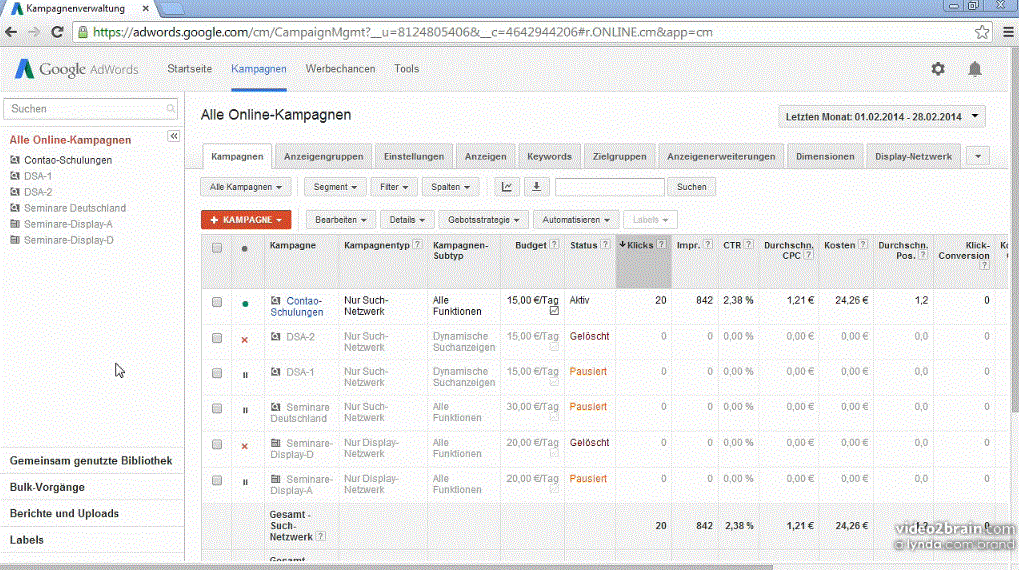Viewport: 1019px width, 570px height.
Task: Click the search magnifier in sidebar
Action: 170,109
